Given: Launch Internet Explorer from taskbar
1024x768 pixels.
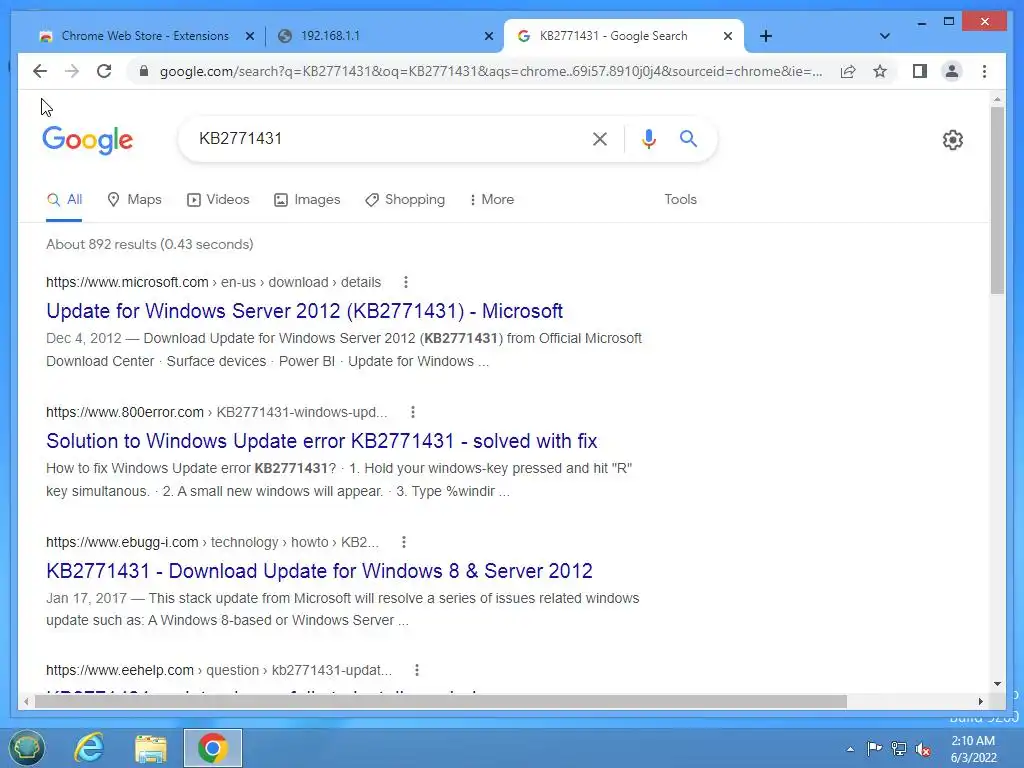Looking at the screenshot, I should point(88,748).
